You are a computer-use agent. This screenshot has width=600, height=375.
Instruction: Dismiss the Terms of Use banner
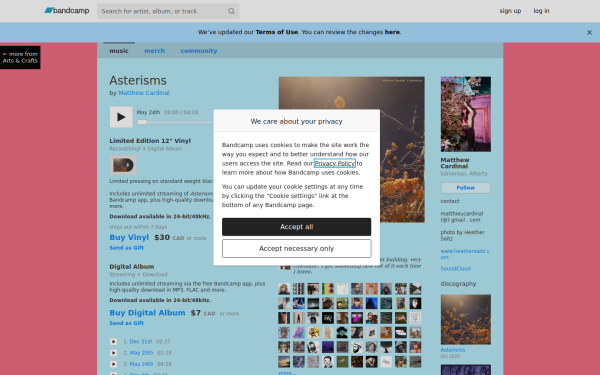[589, 33]
